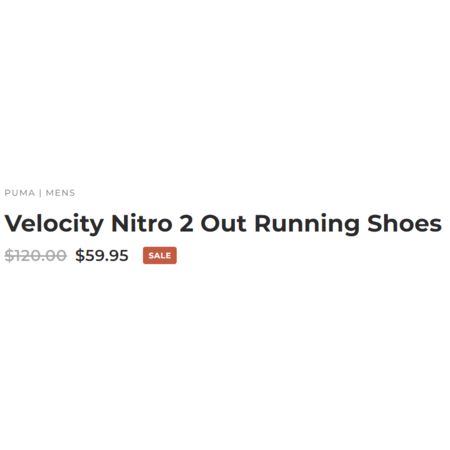The width and height of the screenshot is (450, 450).
Task: Click the letter S in the SALE badge
Action: pyautogui.click(x=151, y=255)
